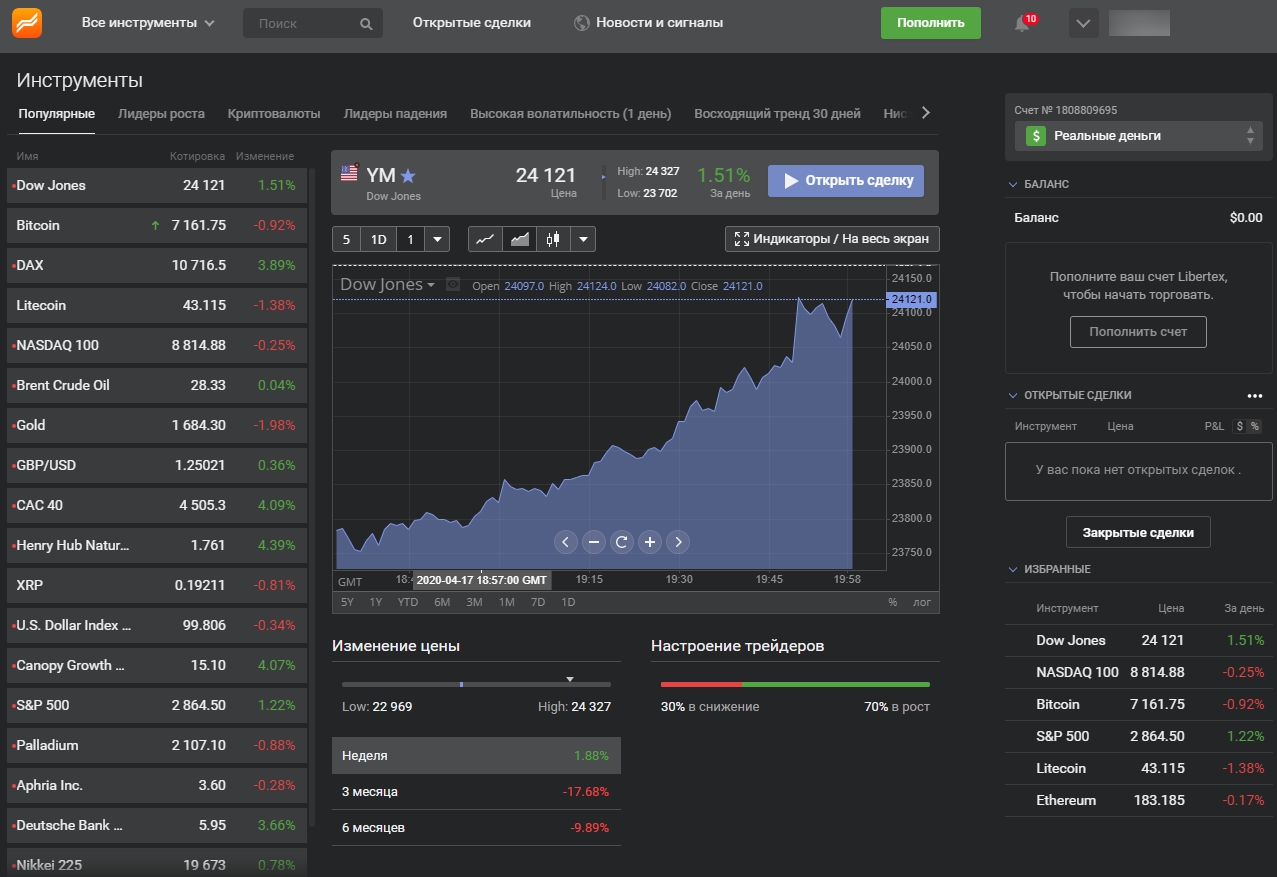Image resolution: width=1277 pixels, height=877 pixels.
Task: Open the Все инструменты dropdown
Action: click(x=146, y=23)
